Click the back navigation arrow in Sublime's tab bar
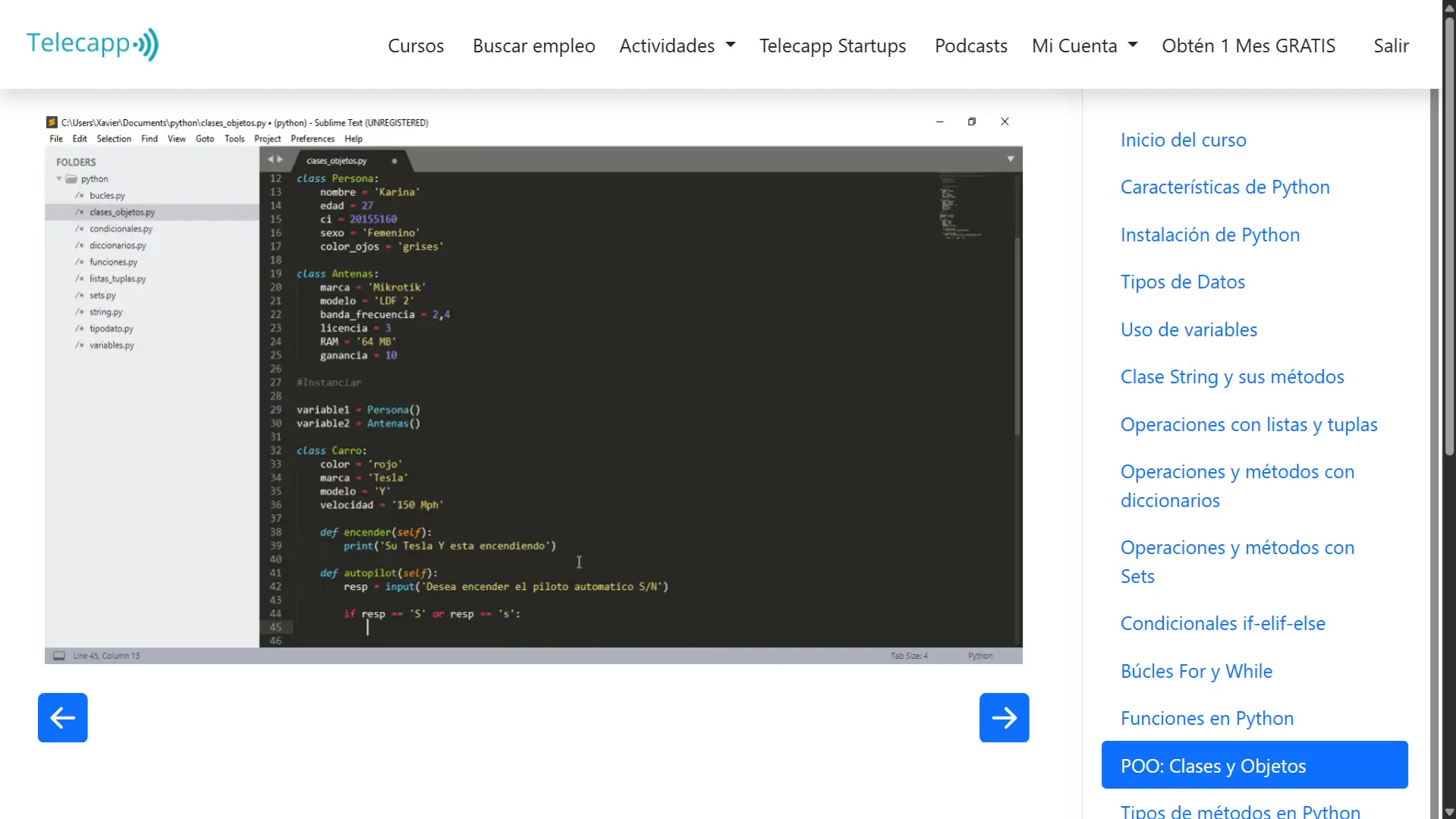Viewport: 1456px width, 819px height. (271, 159)
